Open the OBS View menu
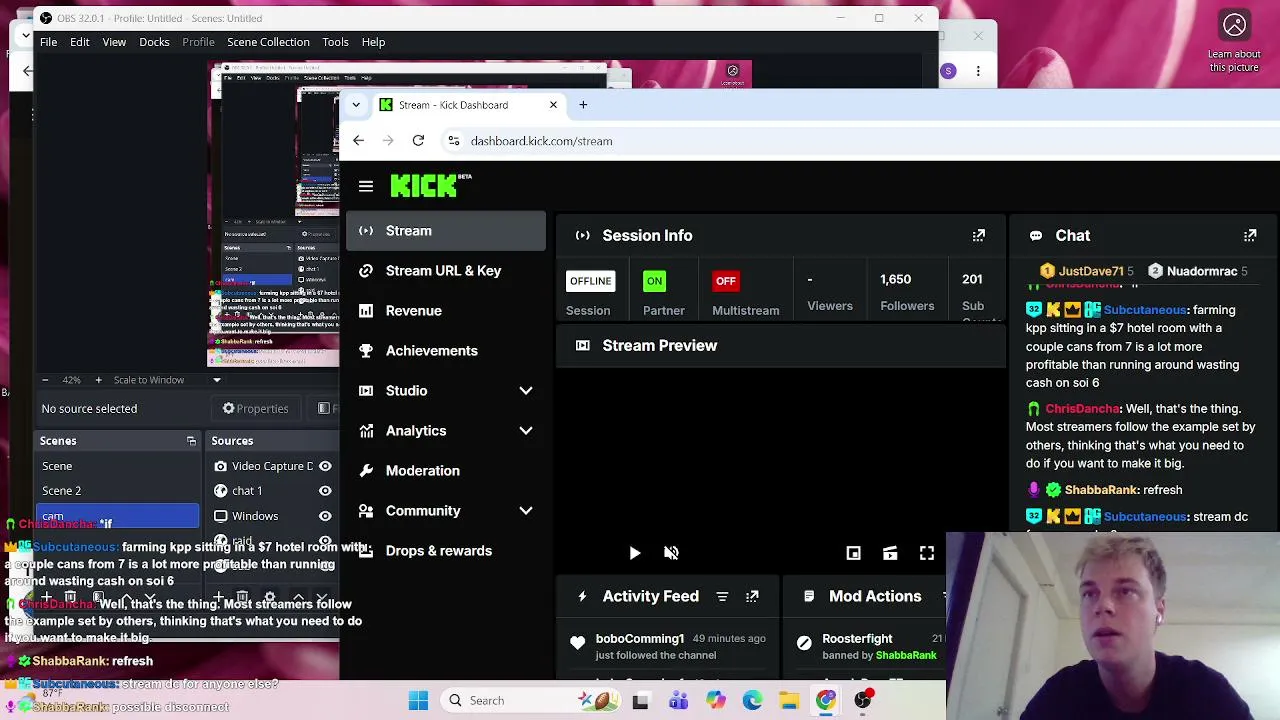This screenshot has width=1280, height=720. click(x=114, y=42)
